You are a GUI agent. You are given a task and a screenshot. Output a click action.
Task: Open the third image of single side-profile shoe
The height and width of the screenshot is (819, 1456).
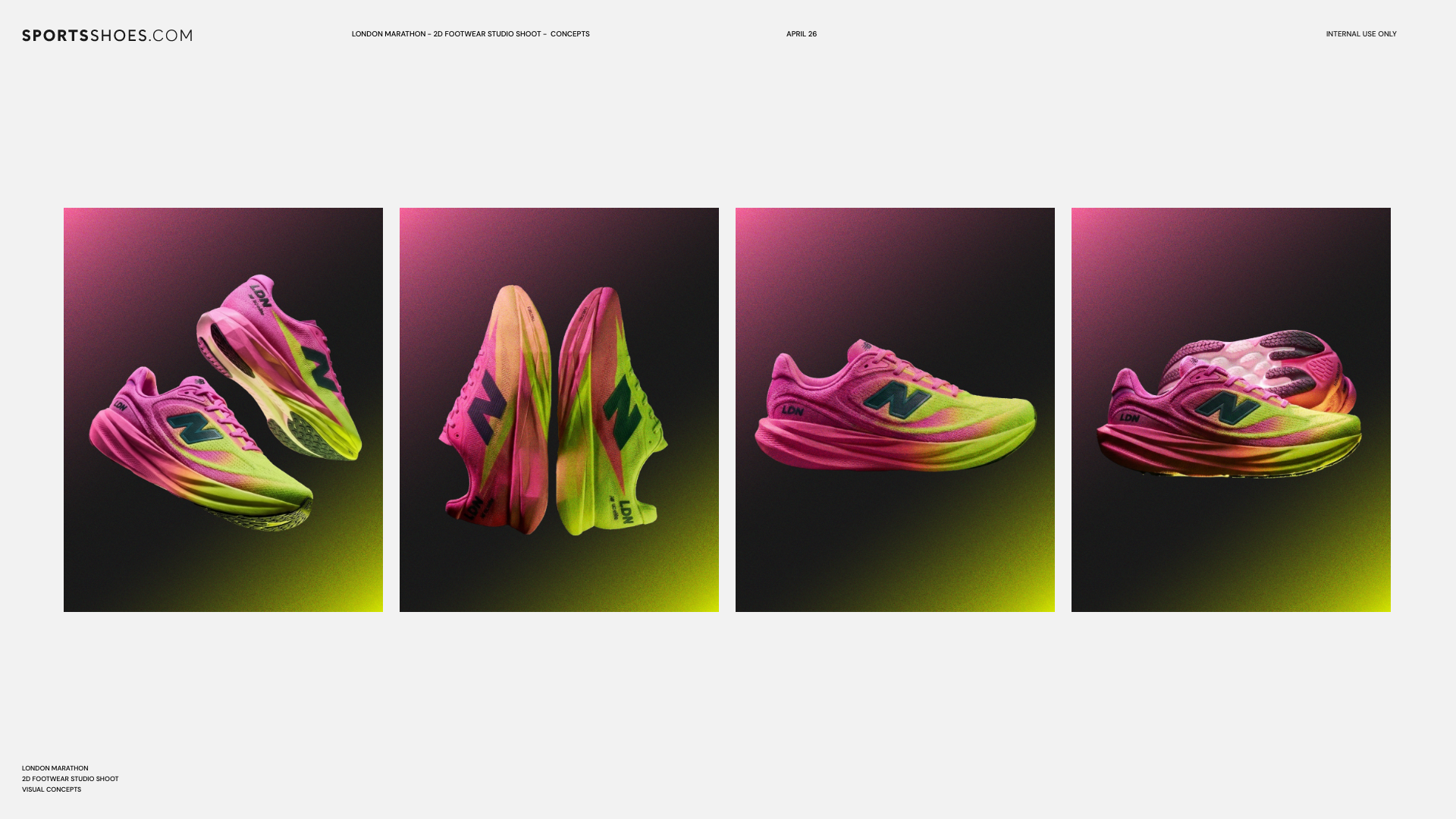coord(895,409)
